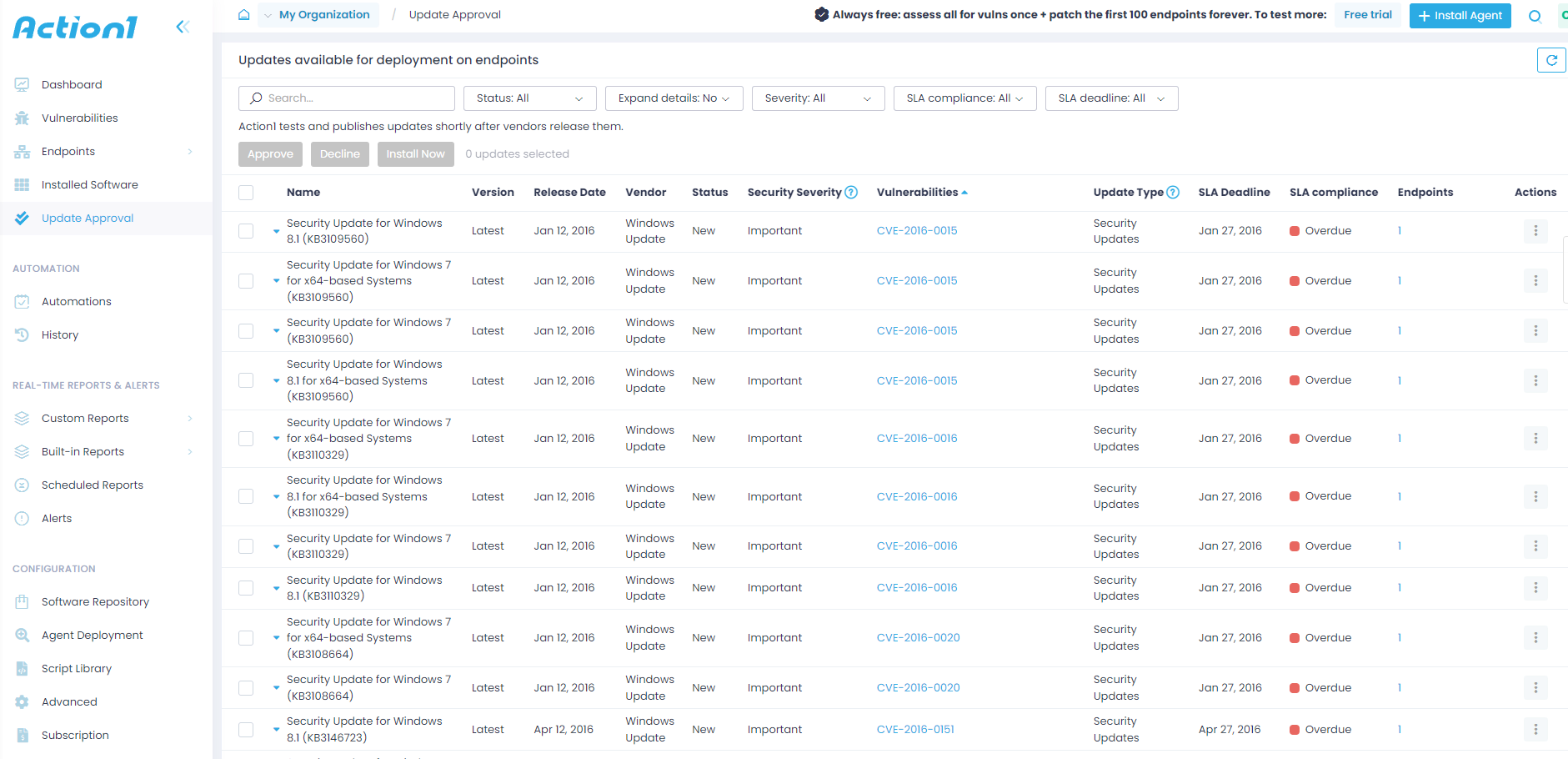Open the Status: All dropdown
Screen dimensions: 1568x759
coord(530,98)
